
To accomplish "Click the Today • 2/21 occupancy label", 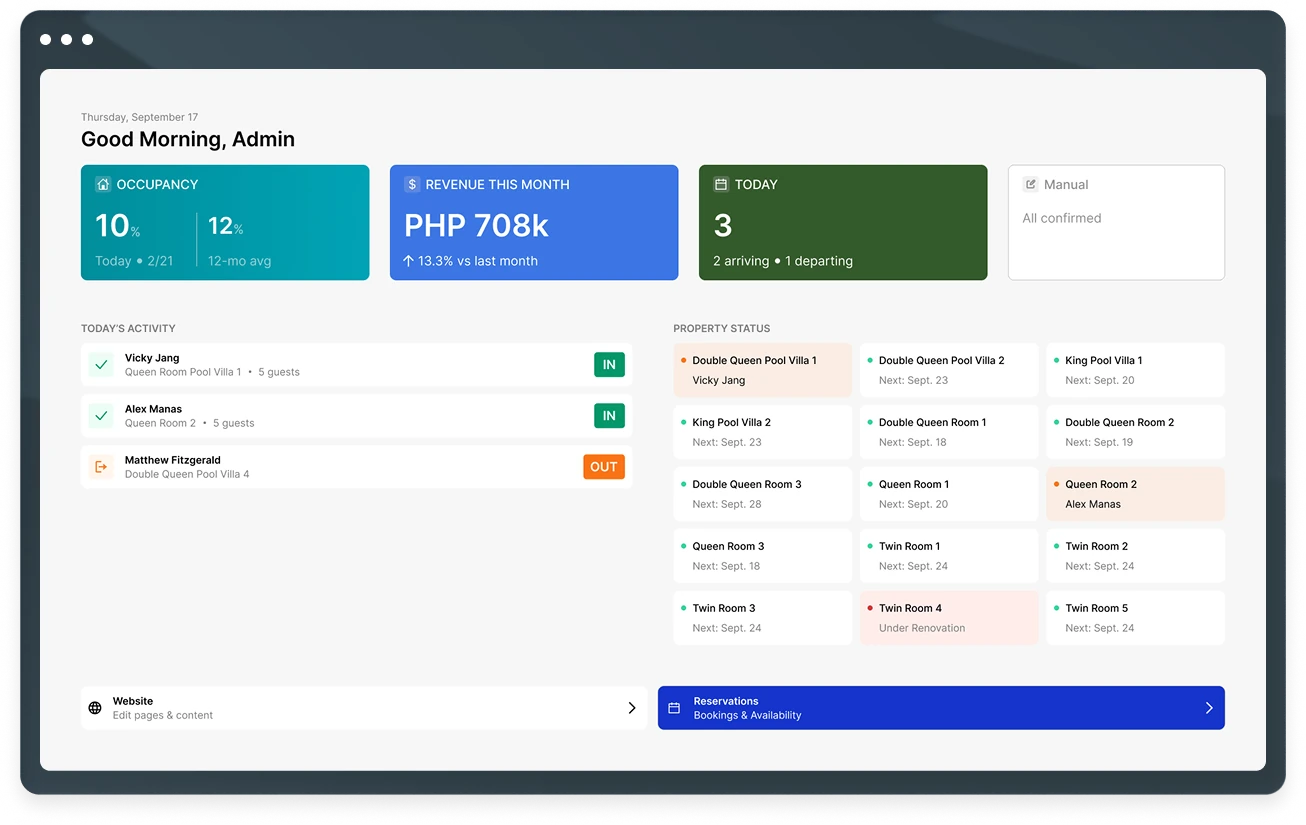I will (x=134, y=261).
